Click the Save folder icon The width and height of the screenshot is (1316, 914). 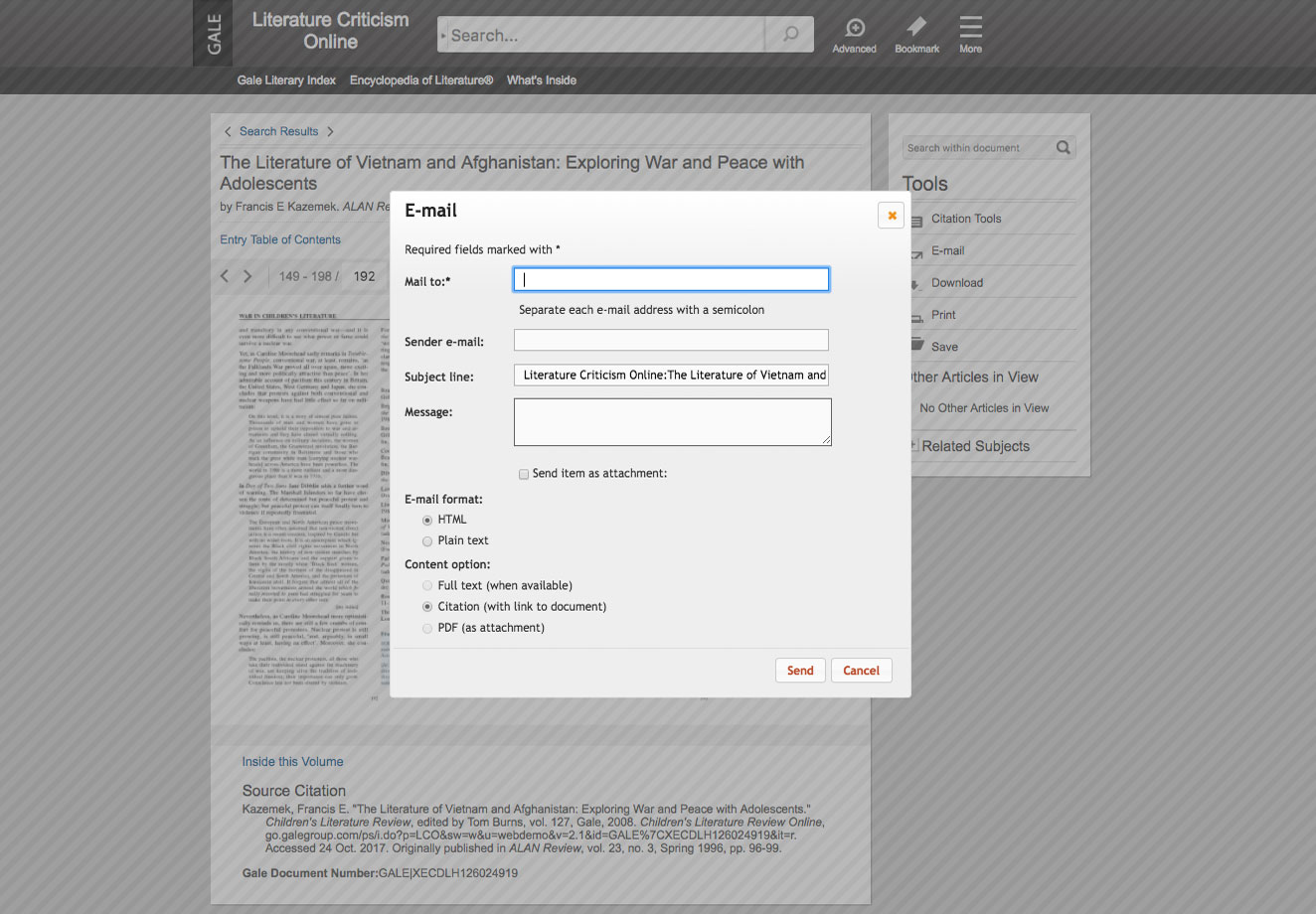(x=915, y=346)
